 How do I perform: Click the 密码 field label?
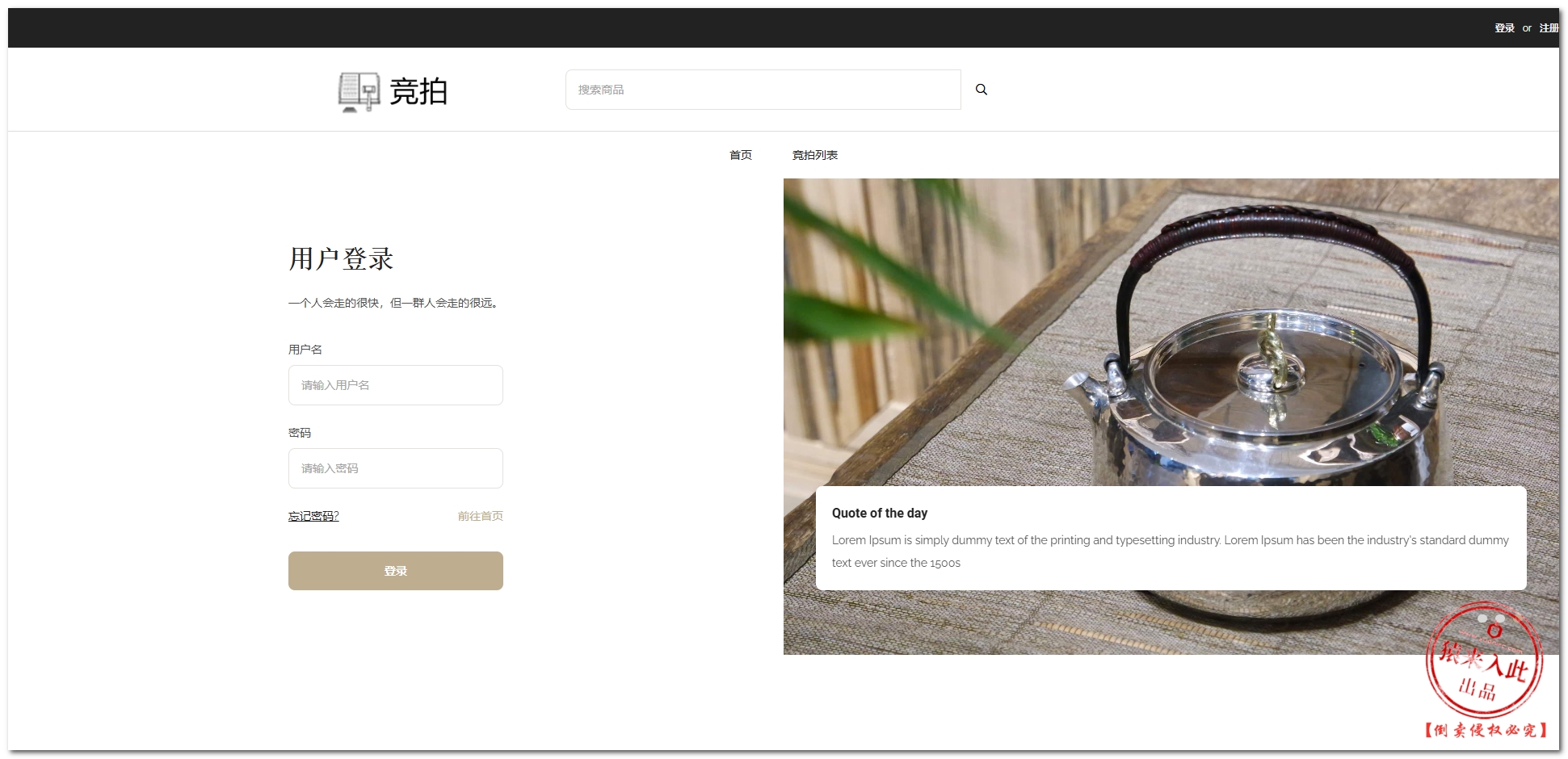coord(300,433)
